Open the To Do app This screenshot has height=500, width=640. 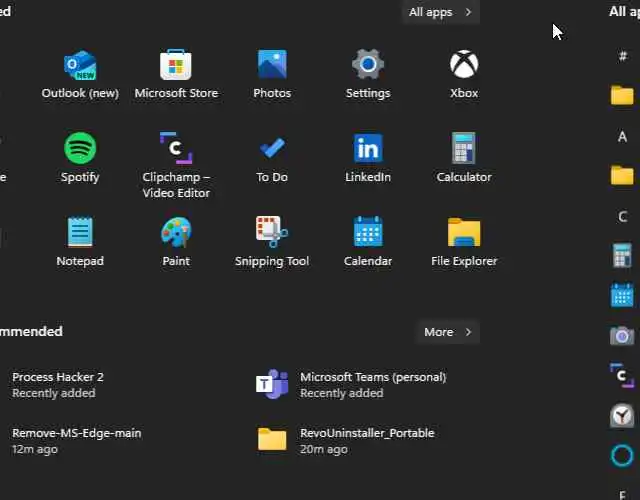(272, 158)
